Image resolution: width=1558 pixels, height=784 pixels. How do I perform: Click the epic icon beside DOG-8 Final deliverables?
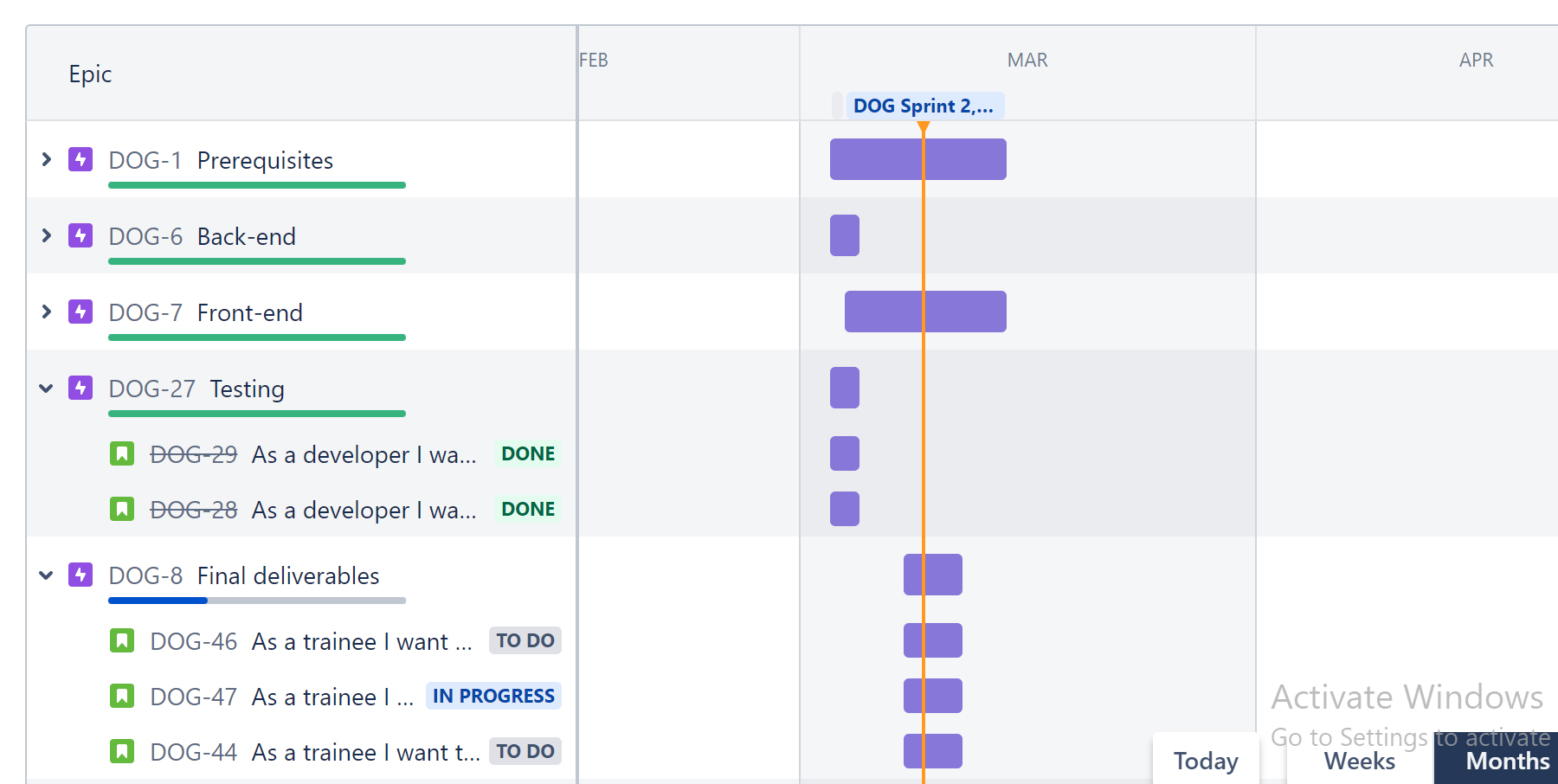tap(80, 575)
